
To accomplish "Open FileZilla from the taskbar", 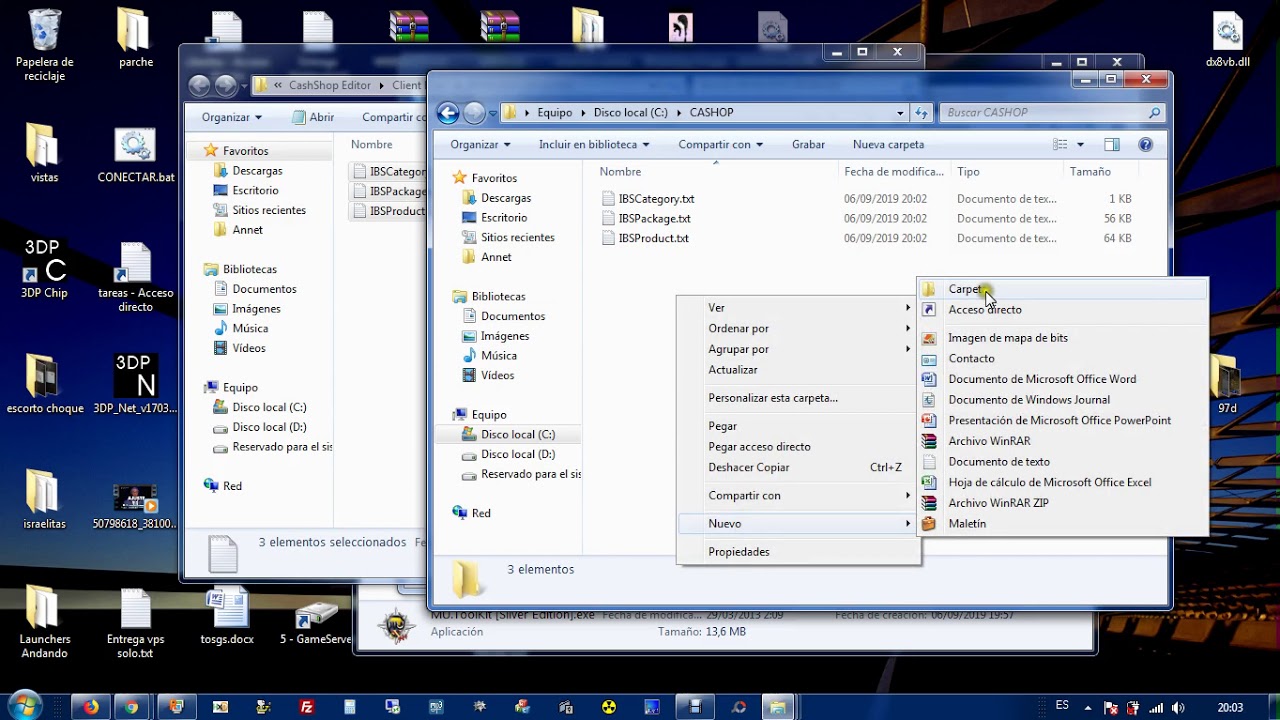I will click(307, 707).
